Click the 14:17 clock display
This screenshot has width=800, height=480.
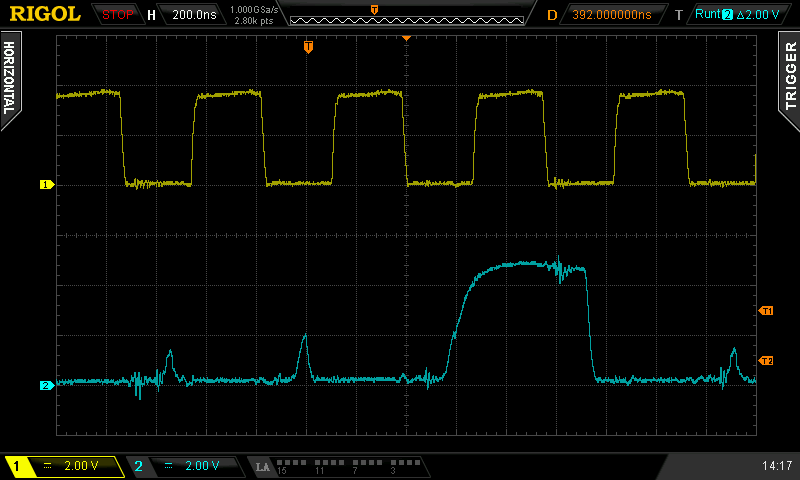click(x=776, y=466)
